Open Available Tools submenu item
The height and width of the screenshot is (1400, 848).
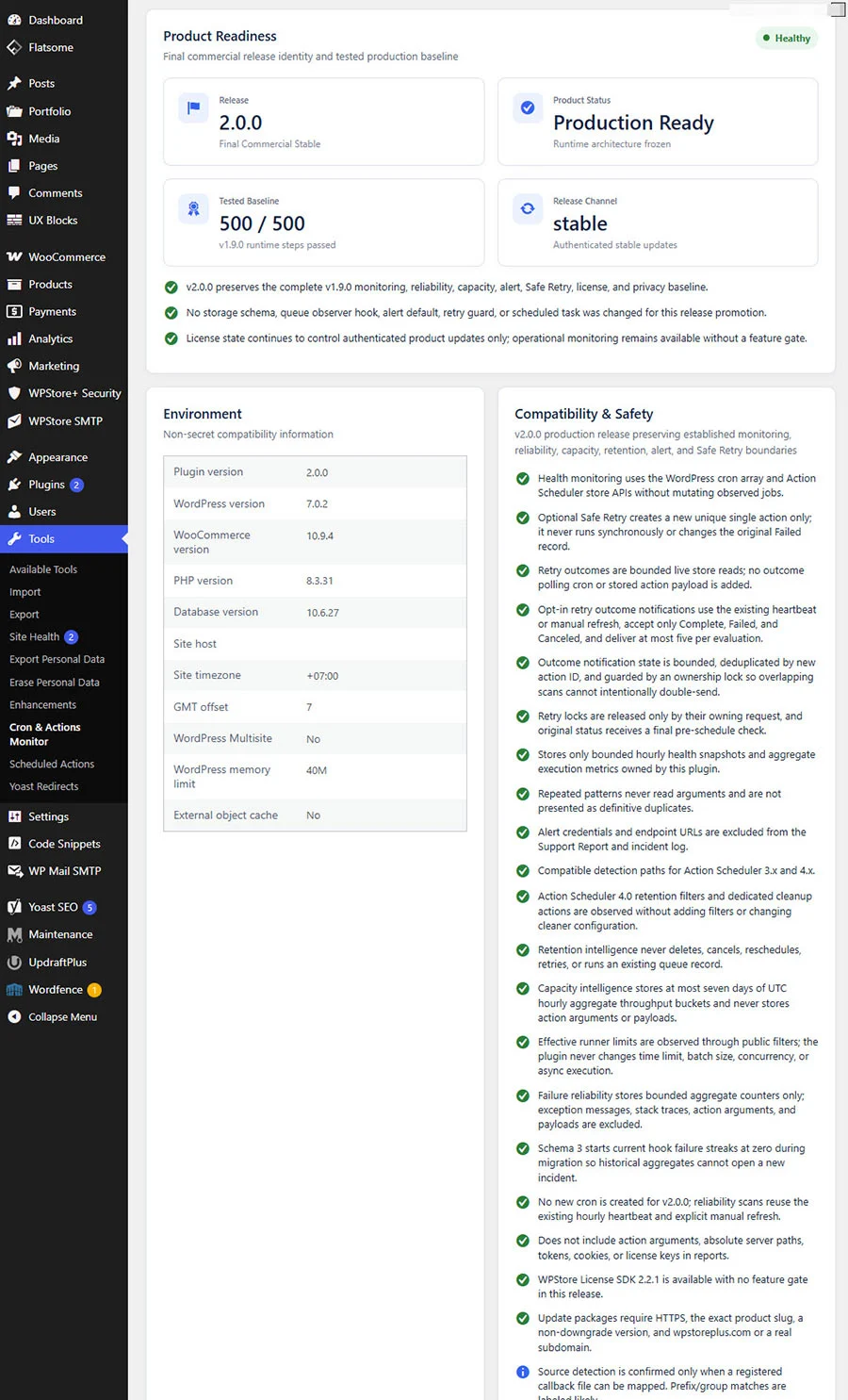pos(43,569)
